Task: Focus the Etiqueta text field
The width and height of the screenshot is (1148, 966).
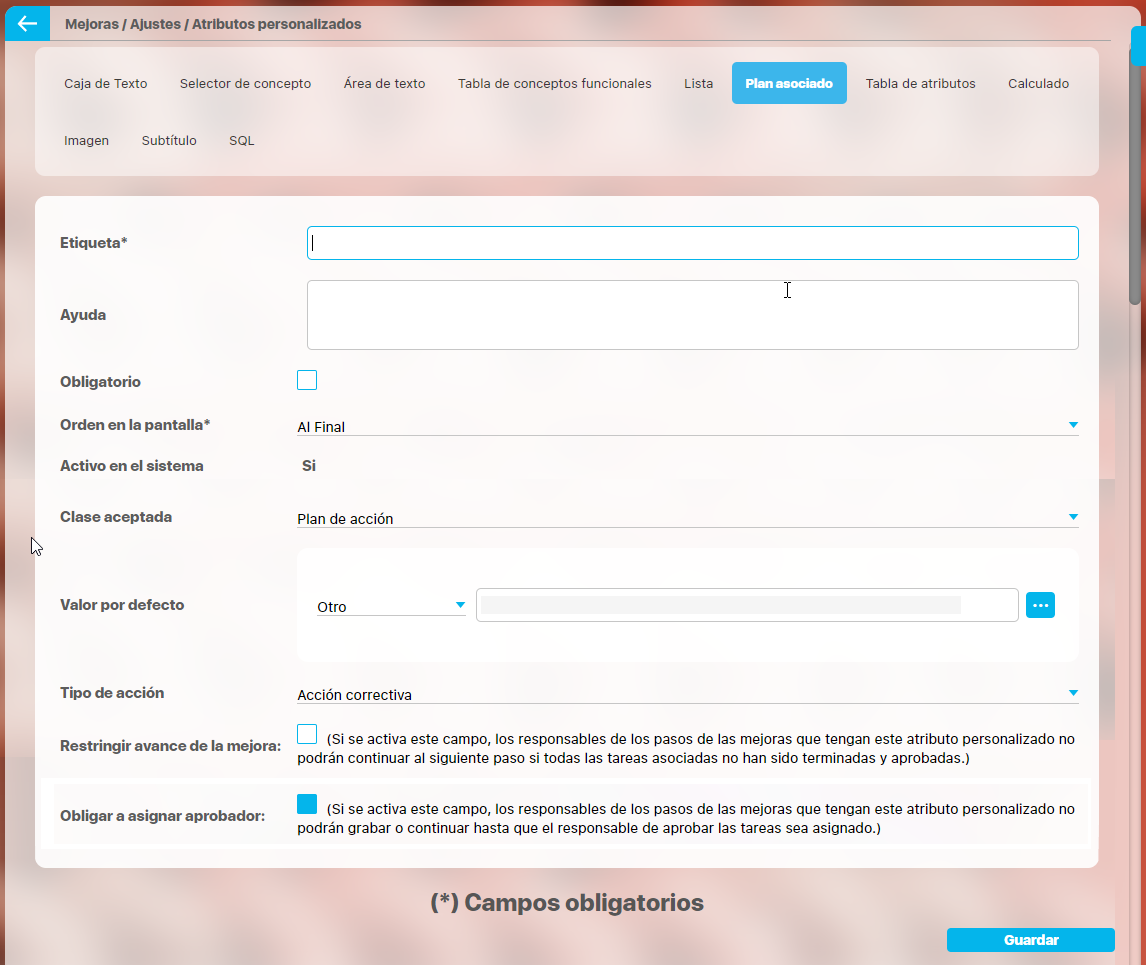Action: [x=692, y=243]
